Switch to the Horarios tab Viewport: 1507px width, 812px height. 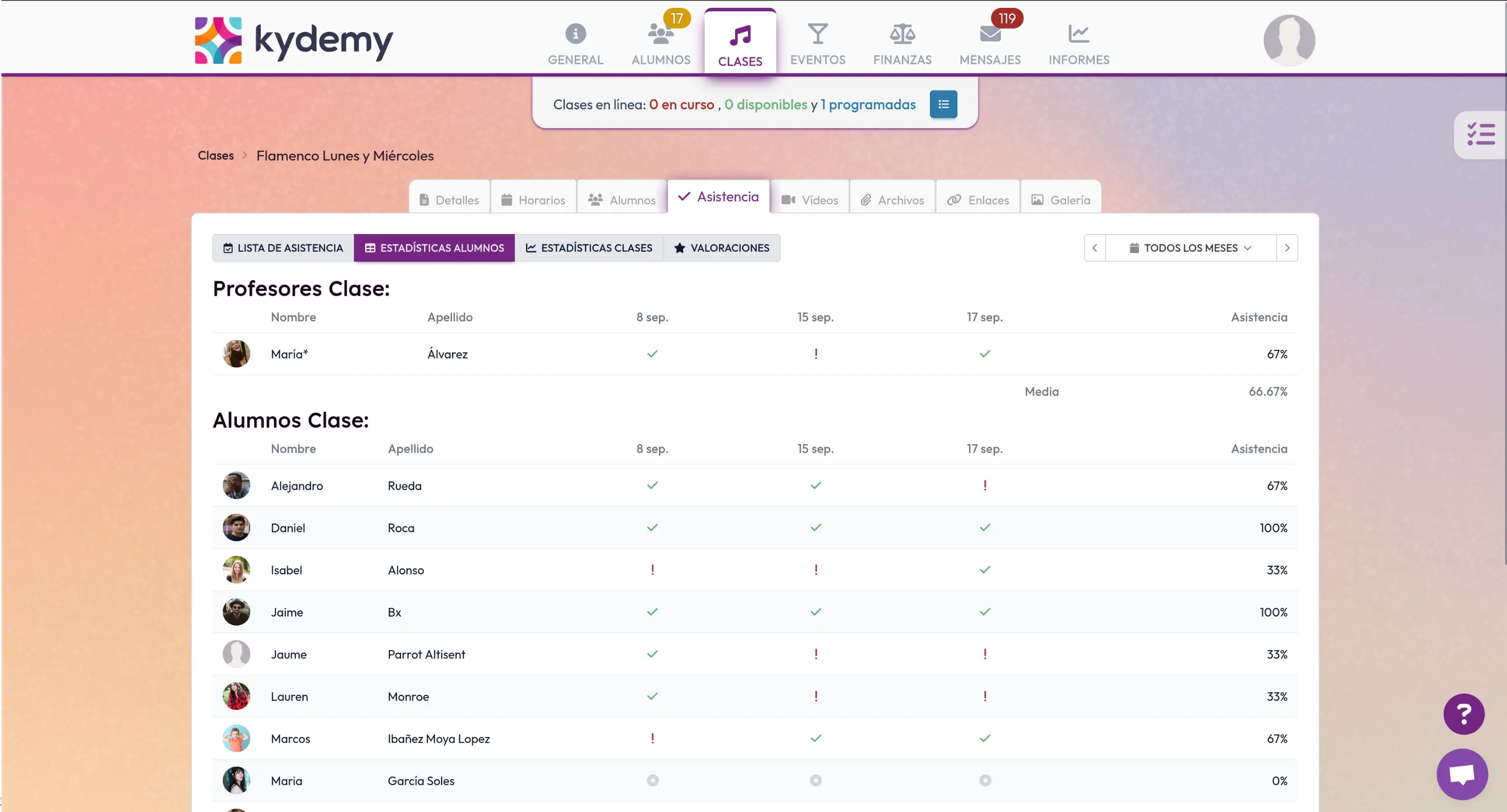coord(533,200)
